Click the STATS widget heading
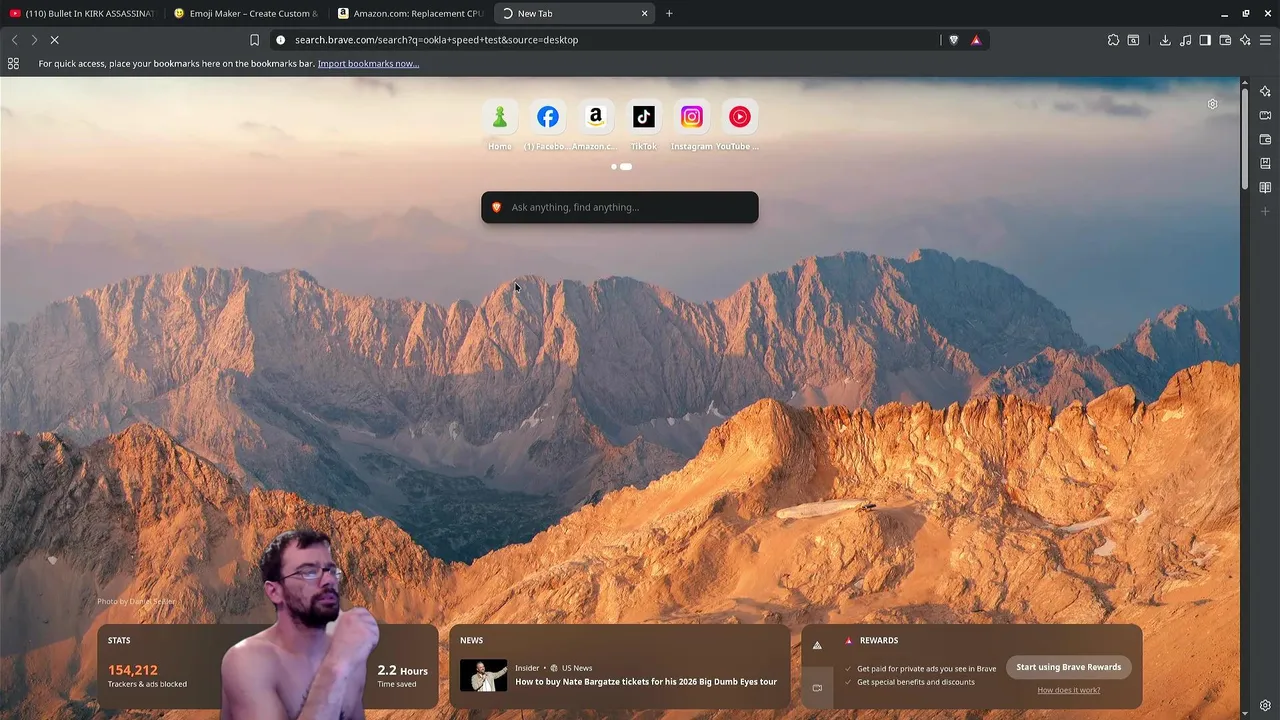This screenshot has height=720, width=1280. (x=119, y=640)
